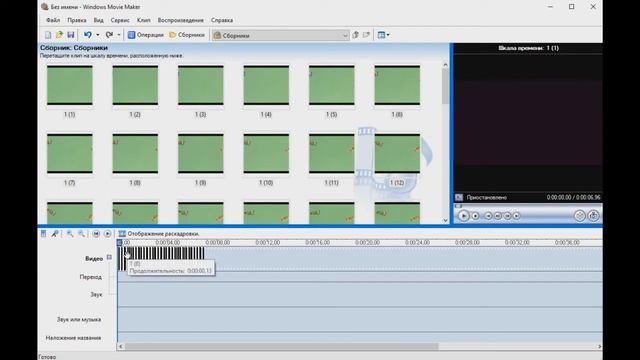Select clip thumbnail 1 (9)
This screenshot has height=360, width=640.
coord(200,153)
